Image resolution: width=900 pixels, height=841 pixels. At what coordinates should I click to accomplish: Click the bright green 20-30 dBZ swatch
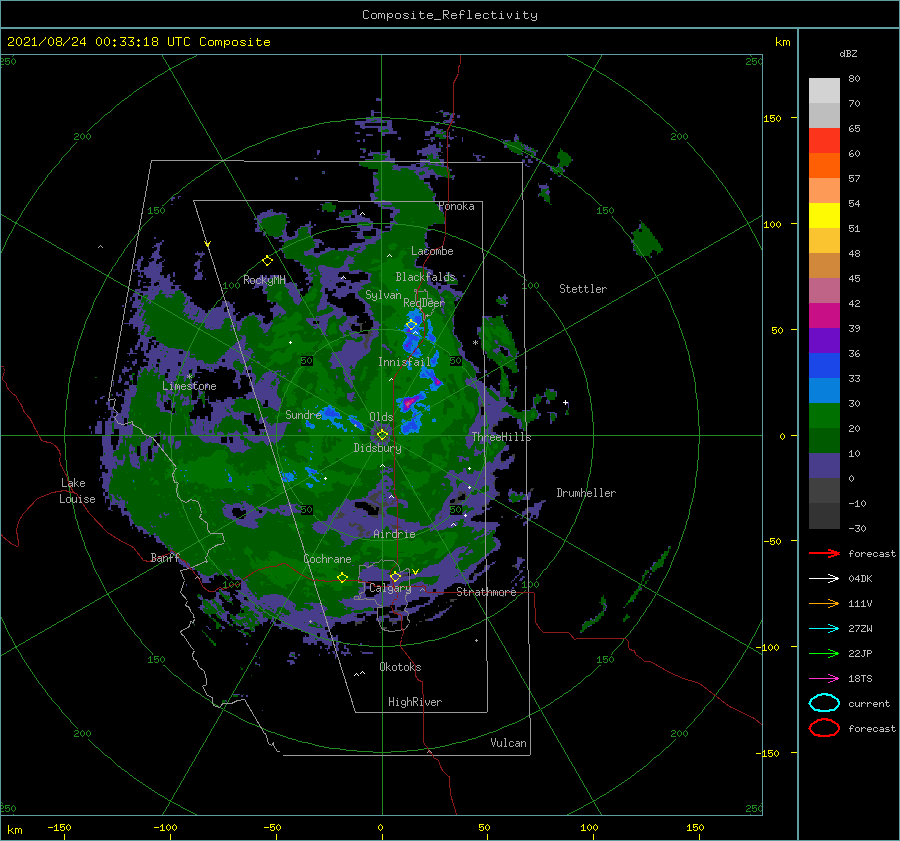click(x=824, y=416)
